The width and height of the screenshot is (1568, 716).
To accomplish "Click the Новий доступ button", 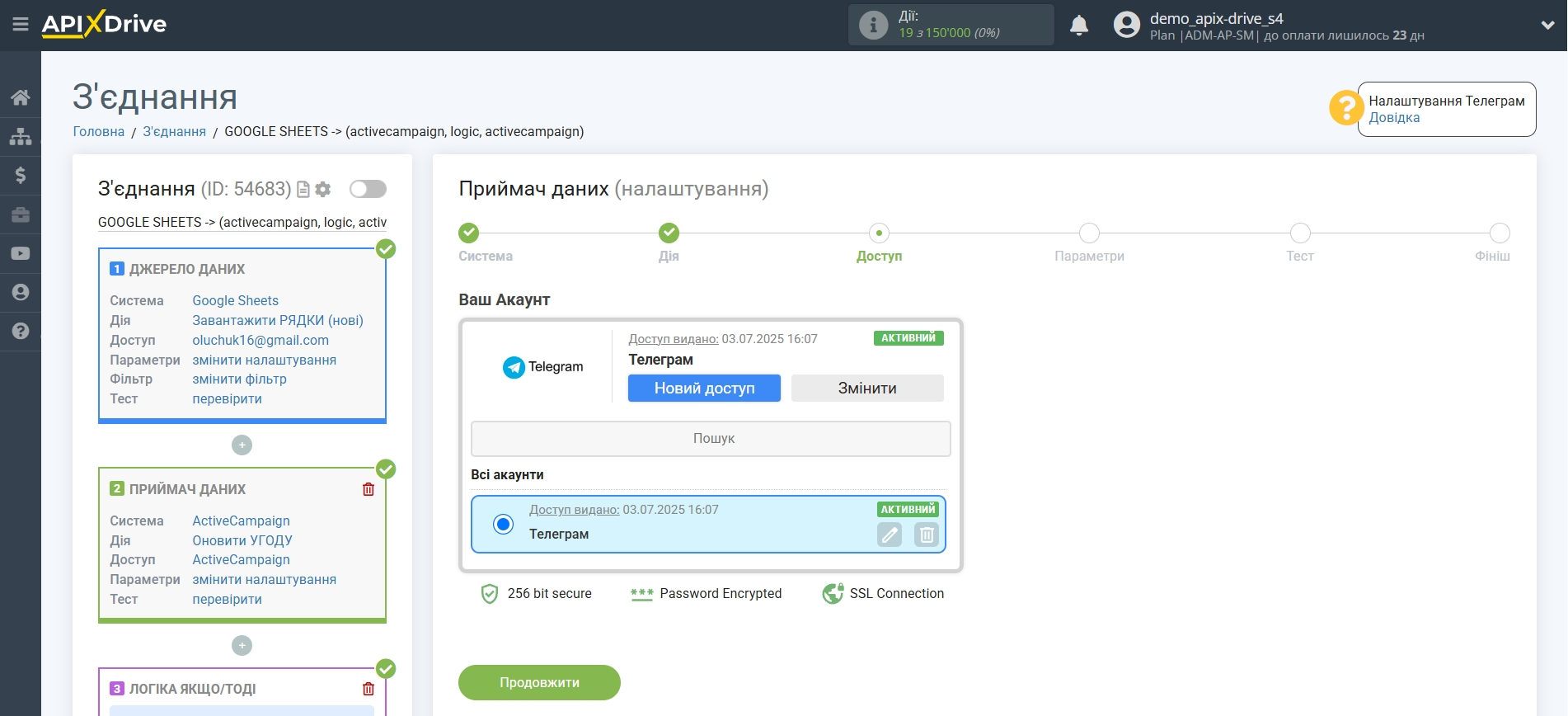I will point(704,389).
